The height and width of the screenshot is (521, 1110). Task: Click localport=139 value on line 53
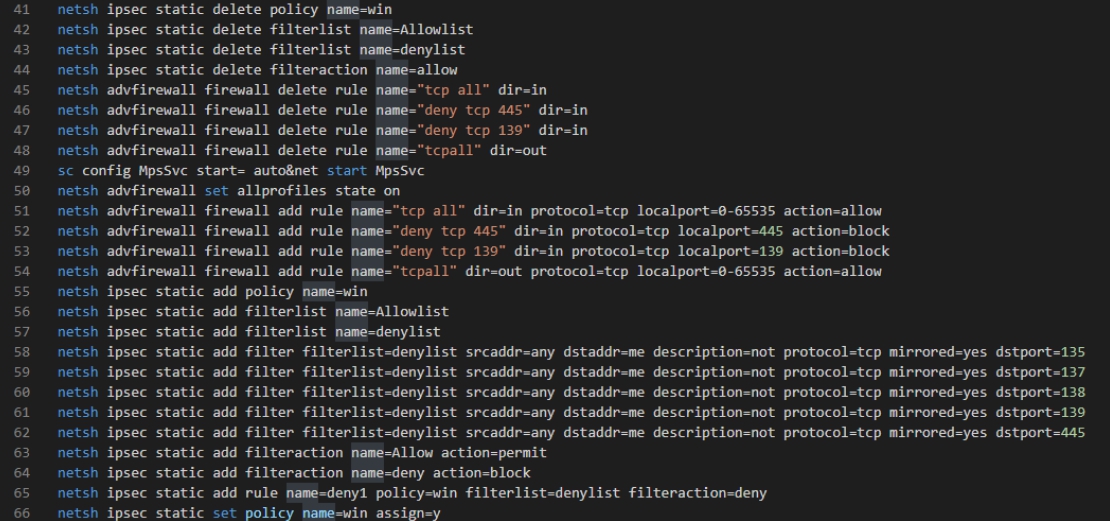[734, 251]
